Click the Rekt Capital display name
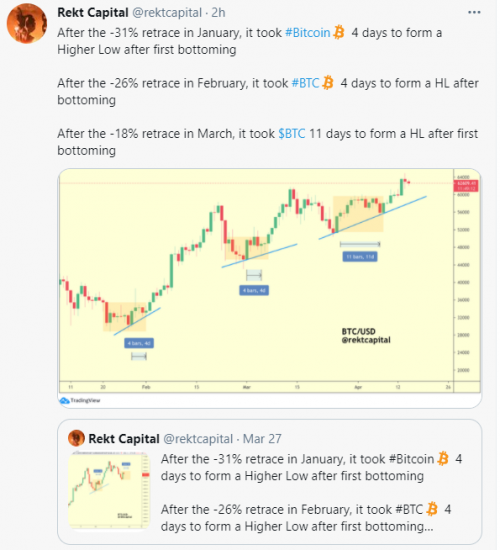This screenshot has height=550, width=500. coord(93,13)
